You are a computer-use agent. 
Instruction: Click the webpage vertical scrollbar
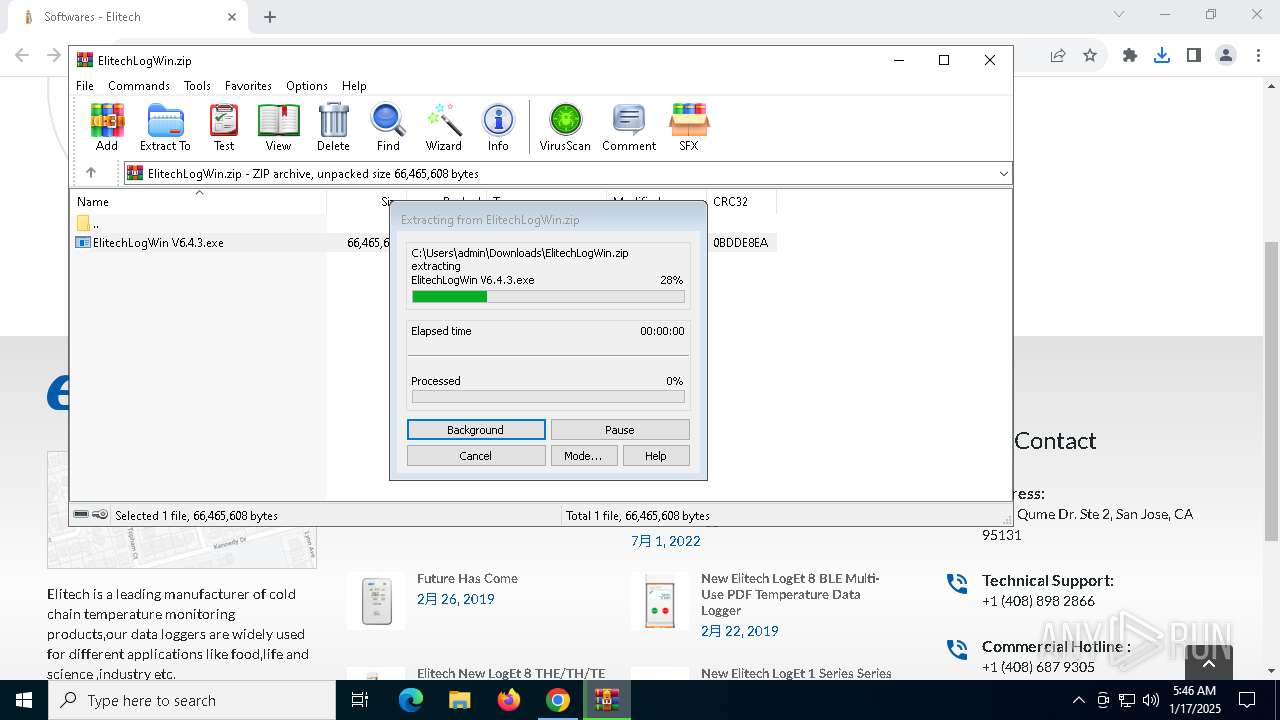click(1271, 390)
